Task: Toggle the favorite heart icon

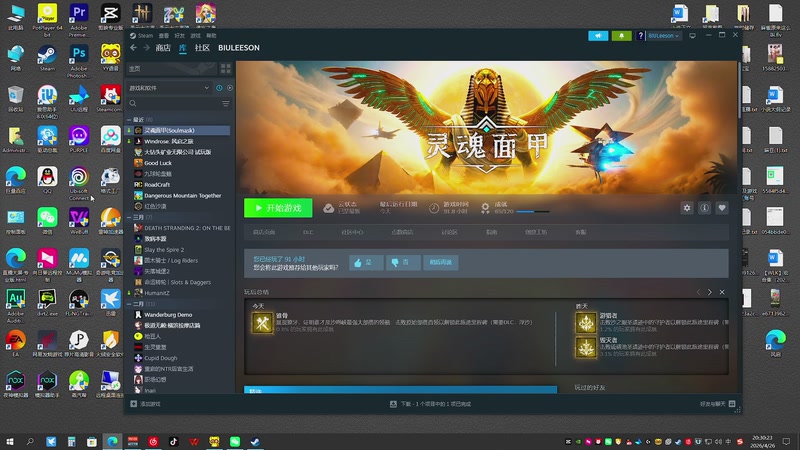Action: point(721,208)
